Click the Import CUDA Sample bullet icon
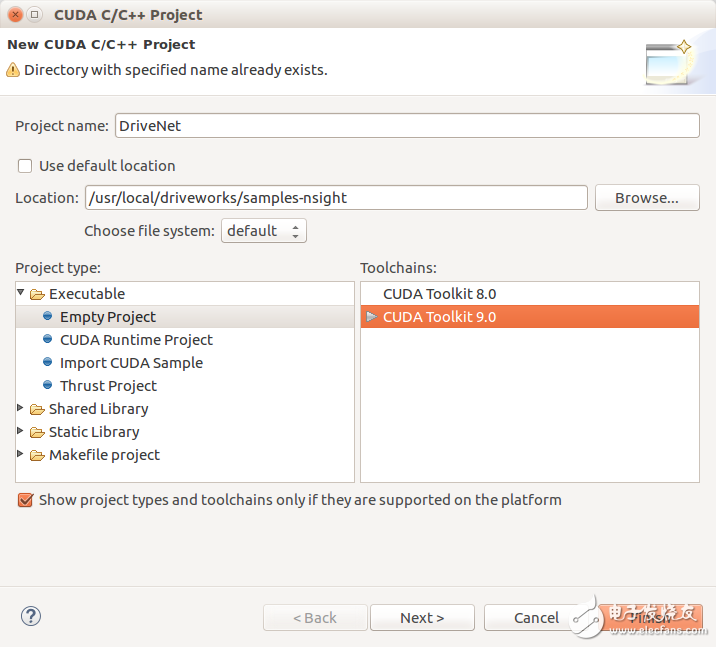The image size is (716, 647). (47, 362)
